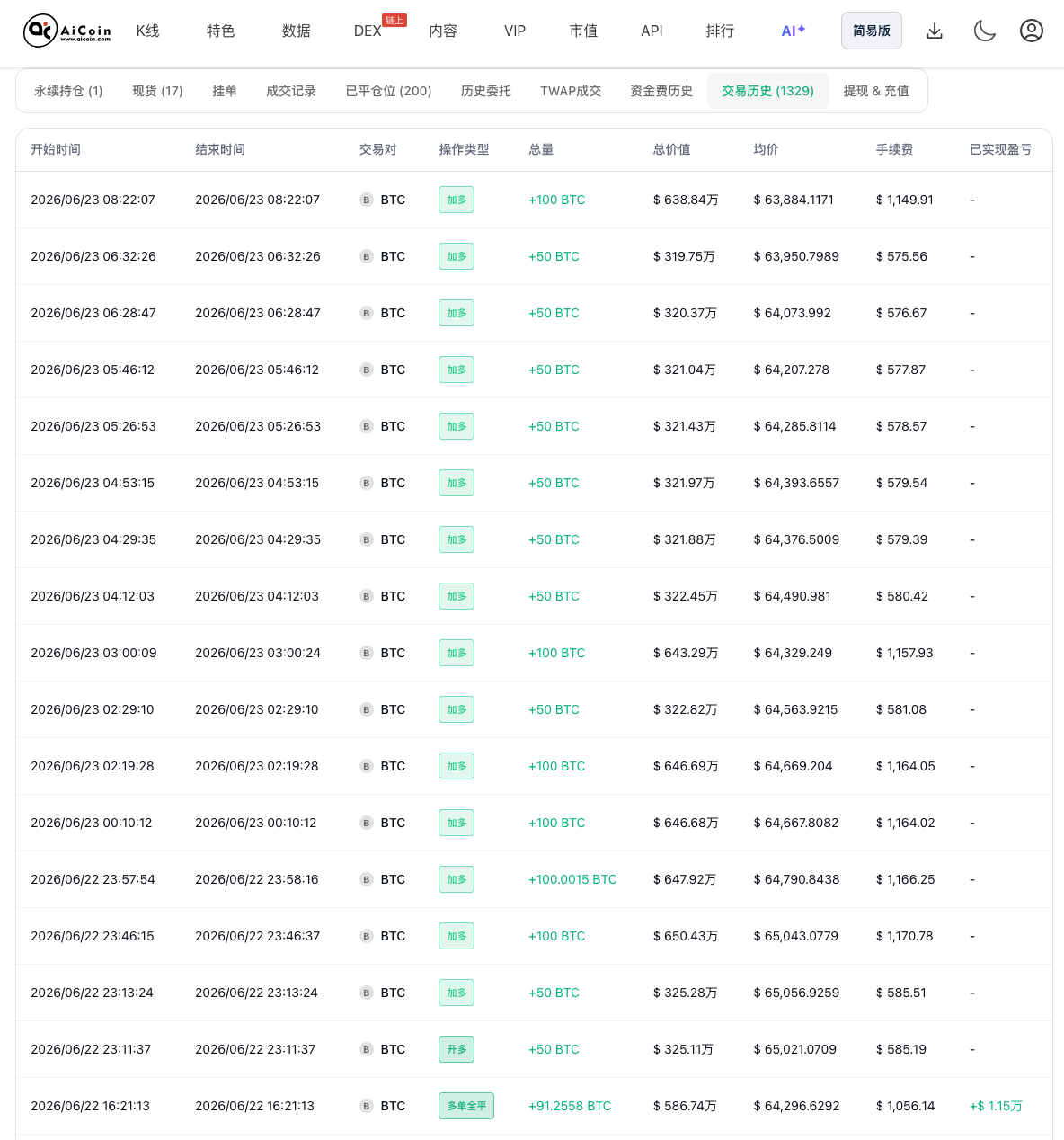Viewport: 1064px width, 1140px height.
Task: Open the 数据 menu
Action: (x=296, y=31)
